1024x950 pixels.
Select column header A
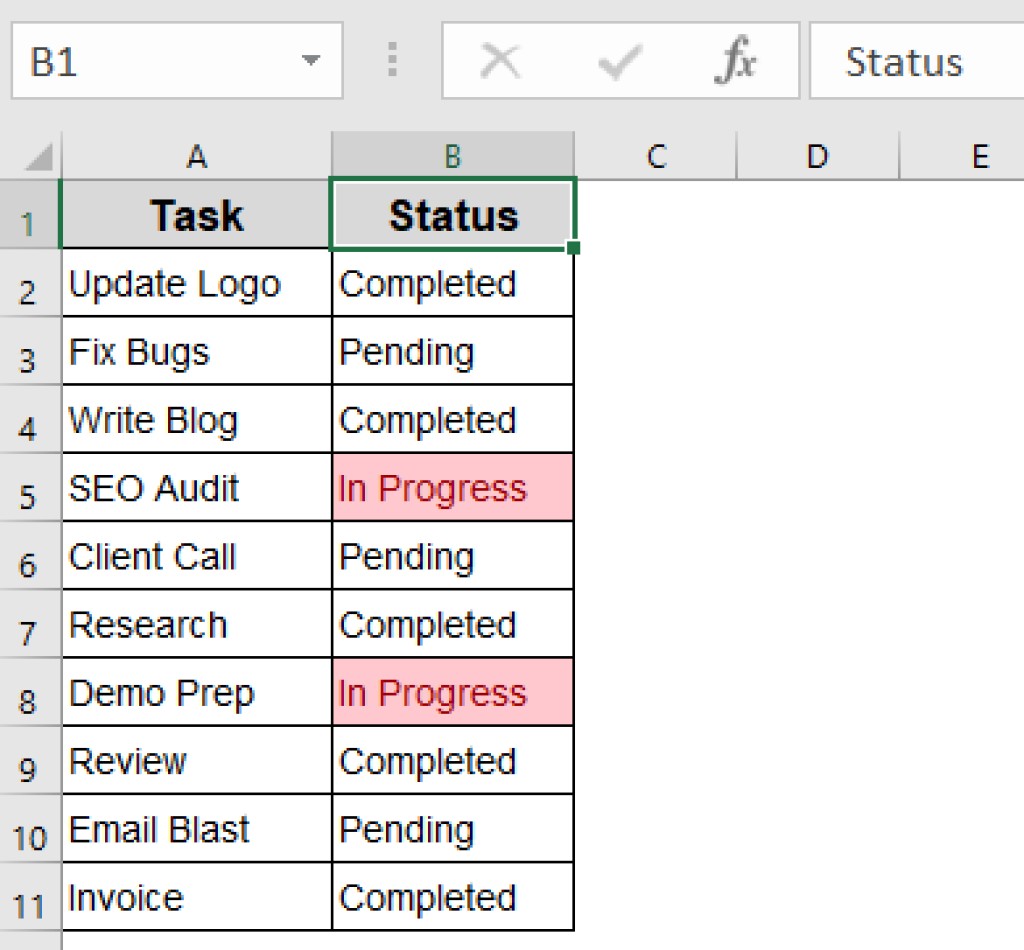[x=196, y=156]
